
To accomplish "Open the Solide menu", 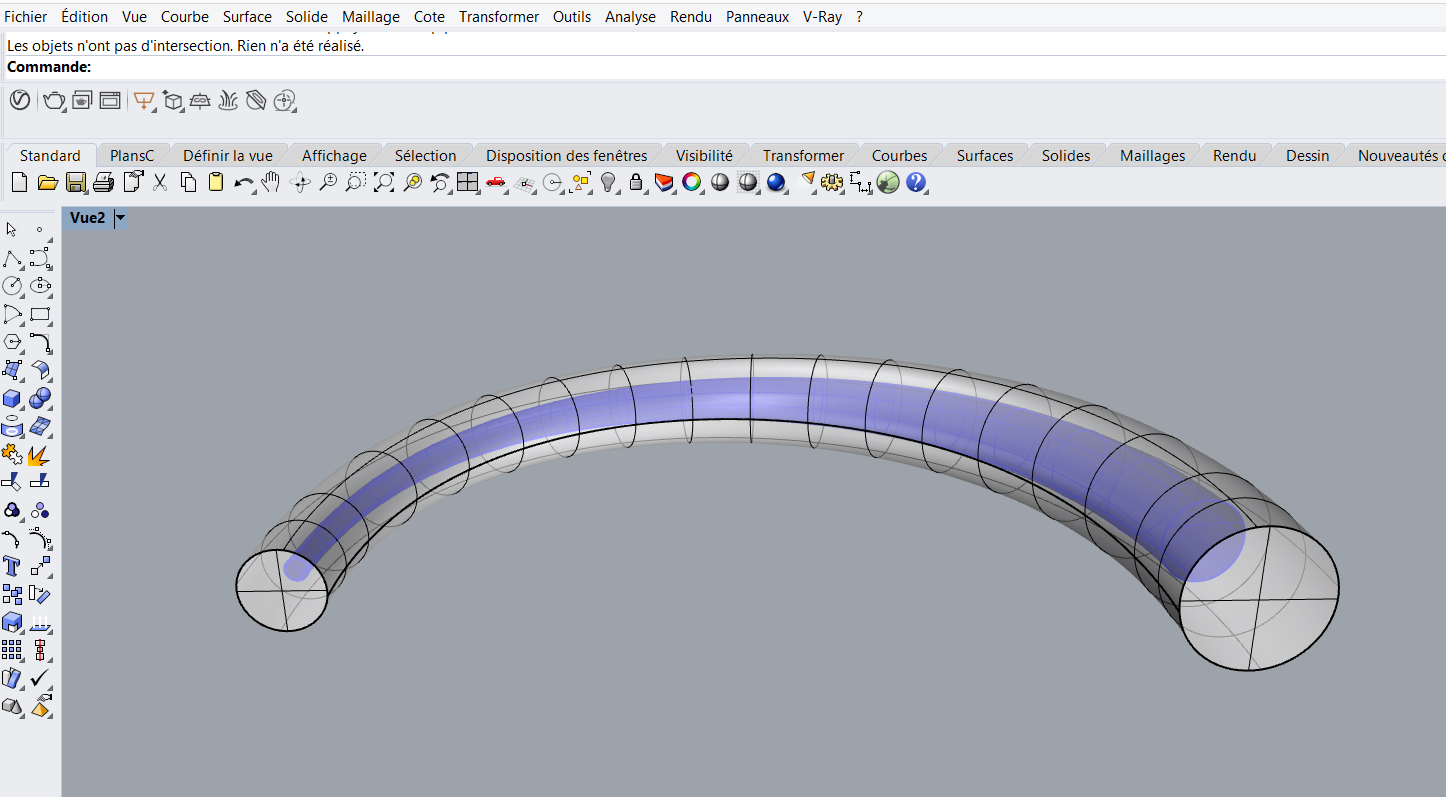I will tap(306, 17).
